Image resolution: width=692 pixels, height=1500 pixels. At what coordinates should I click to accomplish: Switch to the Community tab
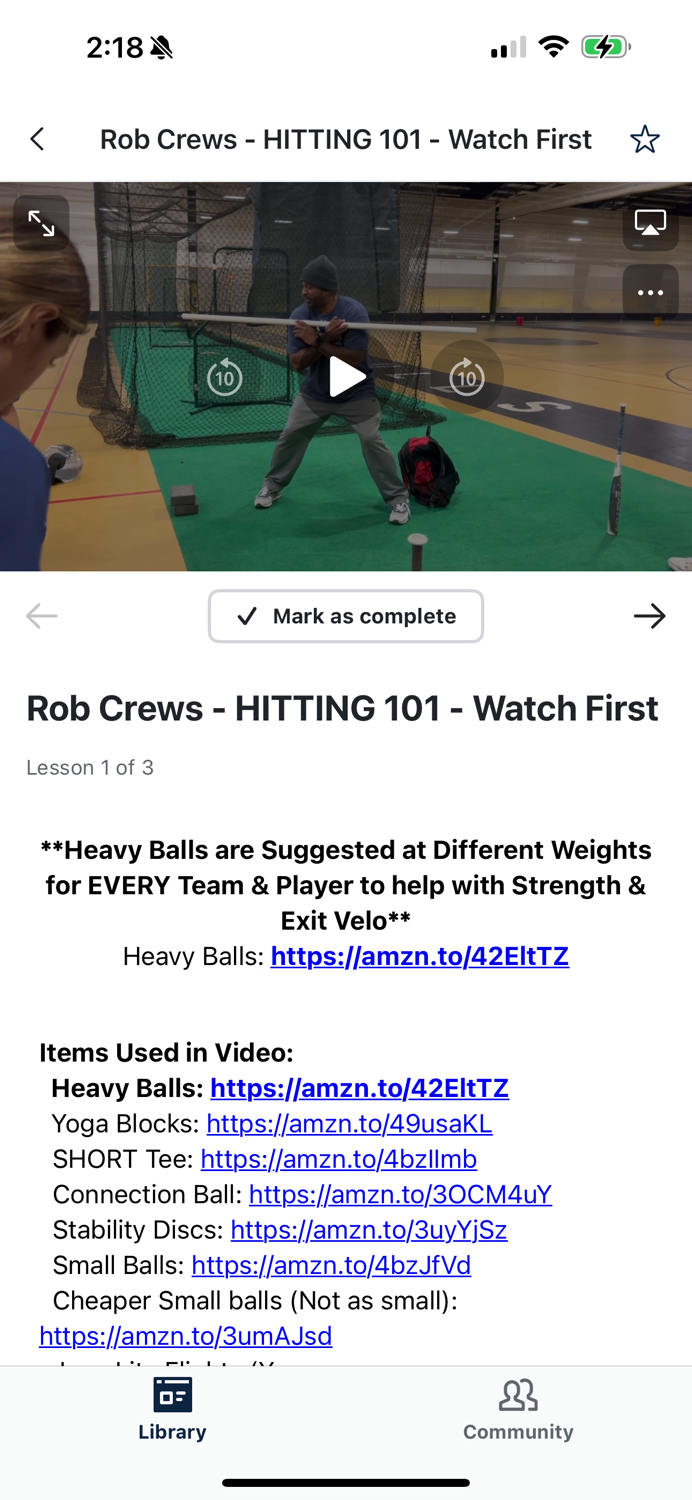pos(518,1408)
